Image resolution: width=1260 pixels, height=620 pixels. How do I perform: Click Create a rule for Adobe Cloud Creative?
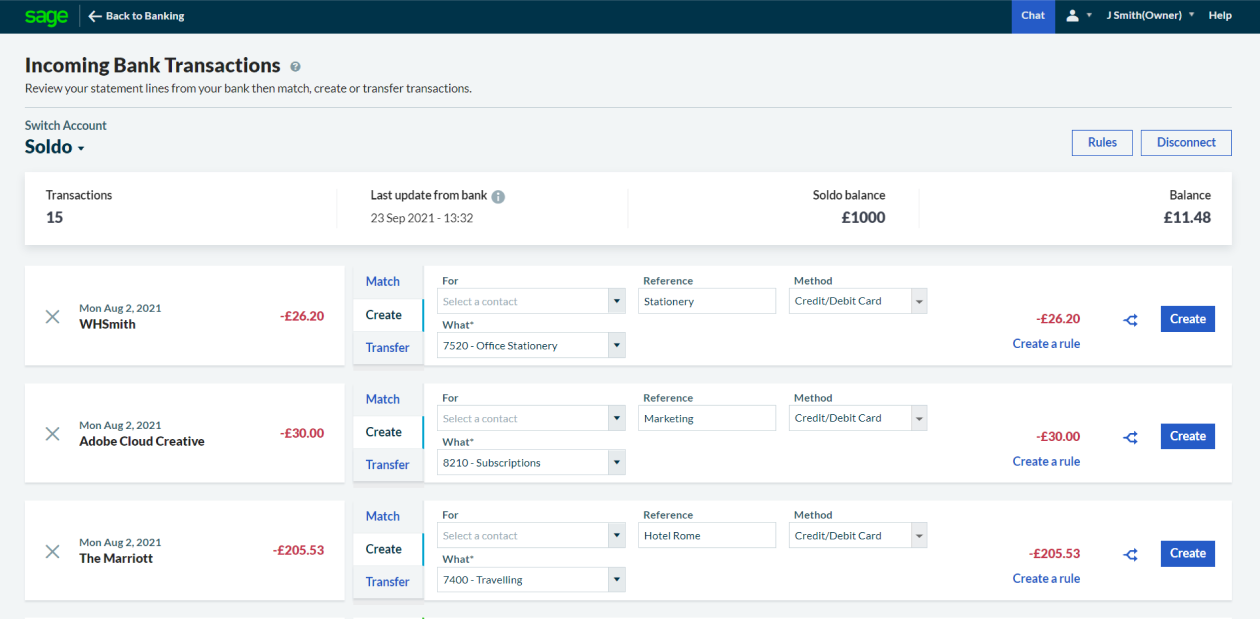coord(1046,461)
